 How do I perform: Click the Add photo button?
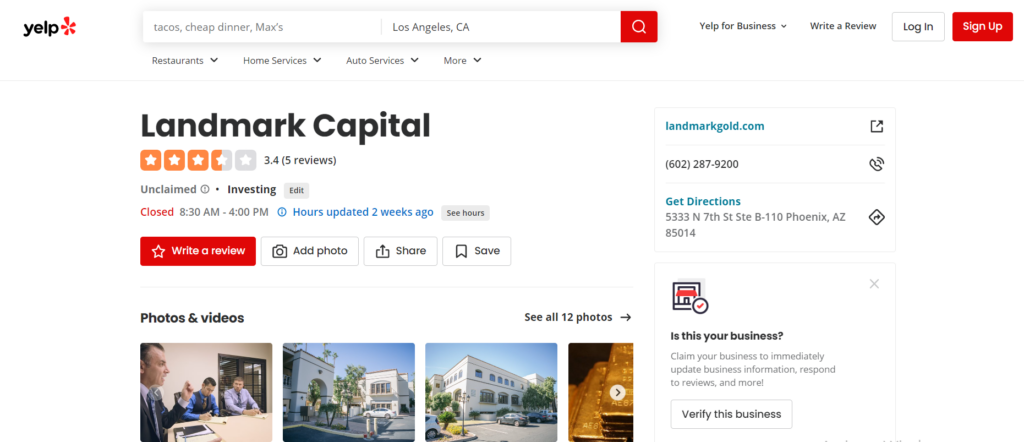310,251
